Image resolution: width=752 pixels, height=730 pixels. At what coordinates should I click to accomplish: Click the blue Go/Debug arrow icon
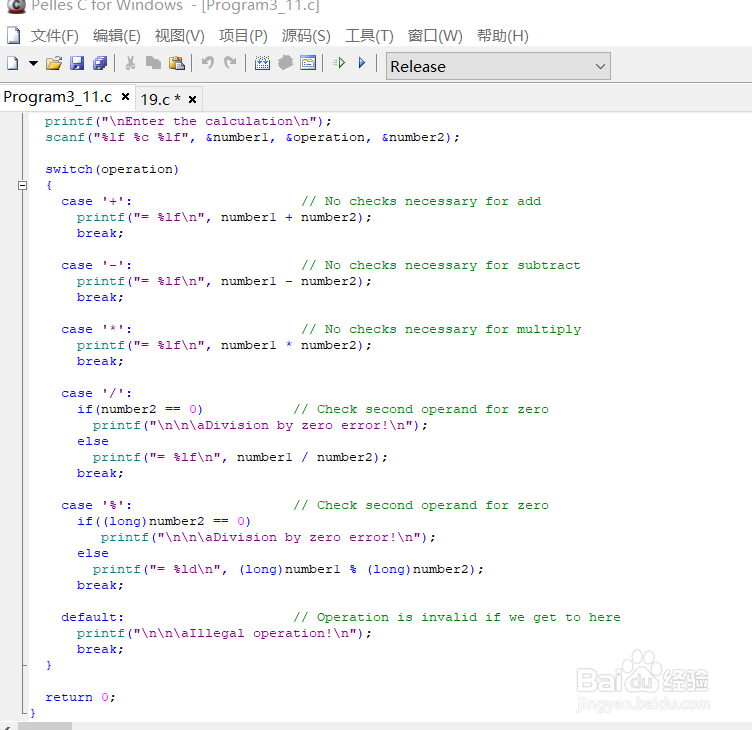(362, 63)
